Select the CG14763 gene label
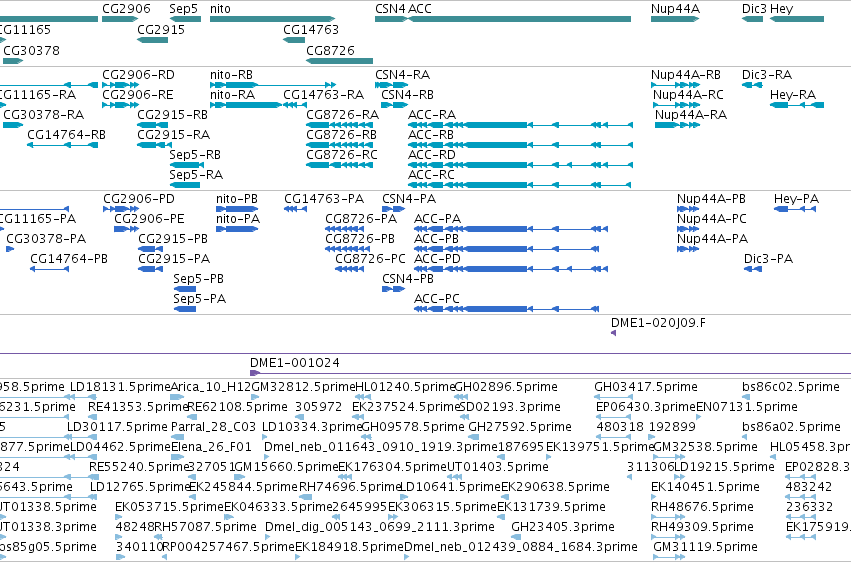 point(311,30)
